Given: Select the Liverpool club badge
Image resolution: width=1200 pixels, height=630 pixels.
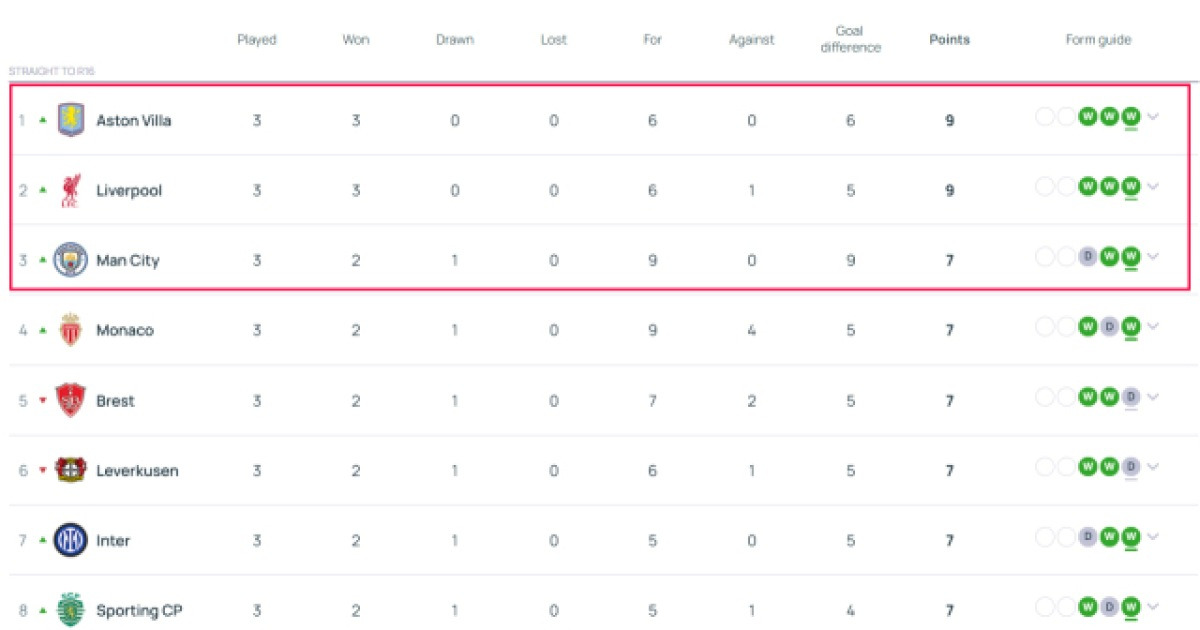Looking at the screenshot, I should 69,189.
